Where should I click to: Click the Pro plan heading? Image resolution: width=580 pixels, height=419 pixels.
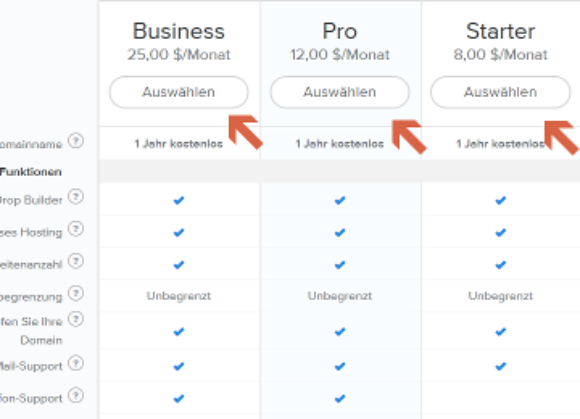340,31
